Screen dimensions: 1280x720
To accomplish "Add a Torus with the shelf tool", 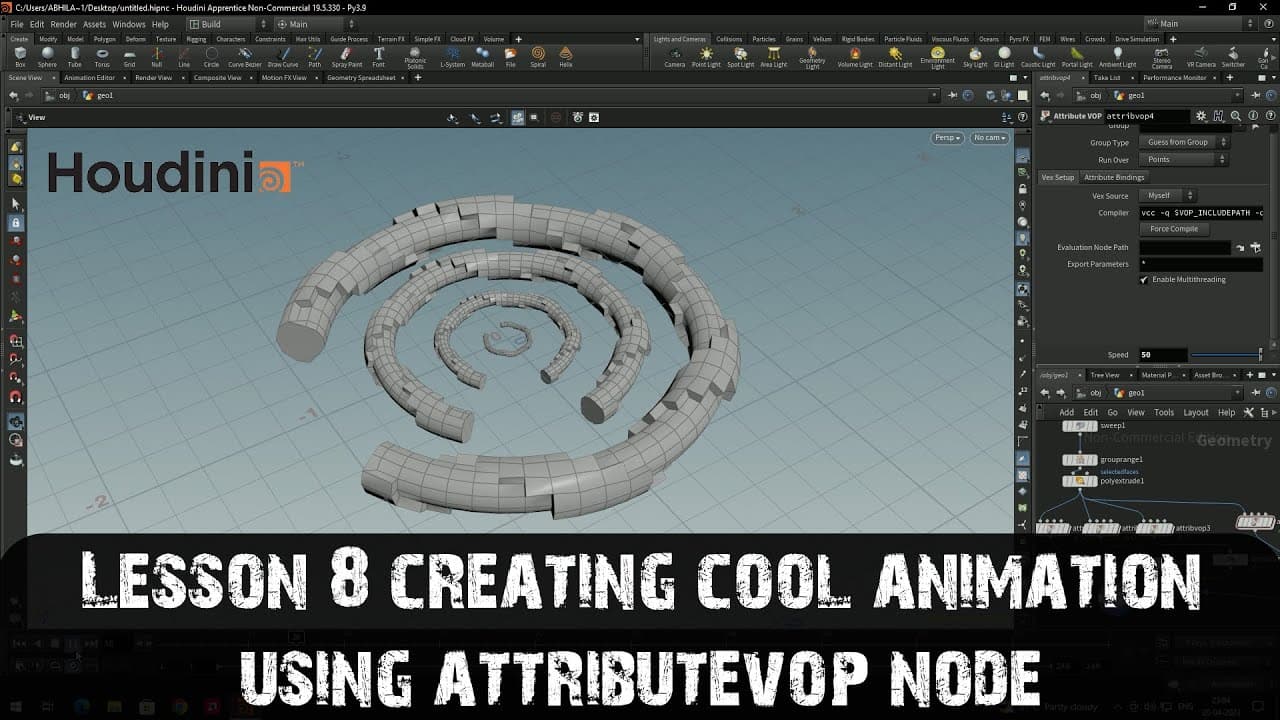I will [102, 56].
